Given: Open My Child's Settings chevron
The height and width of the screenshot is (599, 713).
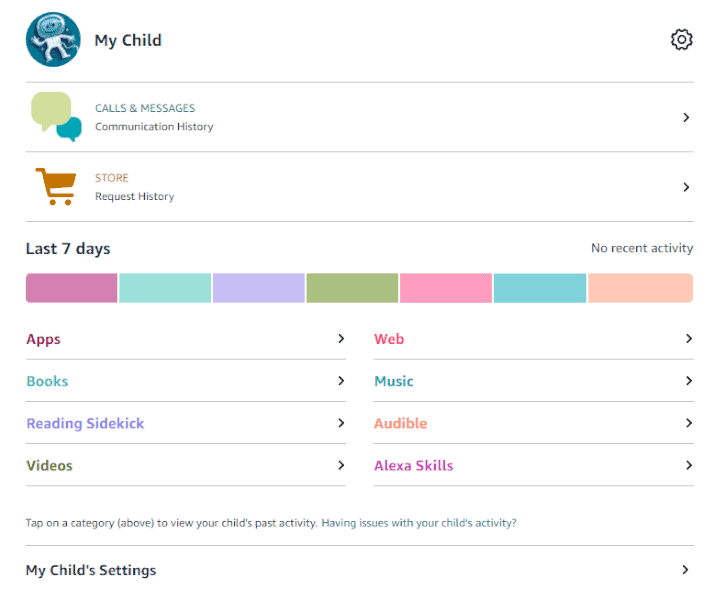Looking at the screenshot, I should (685, 570).
